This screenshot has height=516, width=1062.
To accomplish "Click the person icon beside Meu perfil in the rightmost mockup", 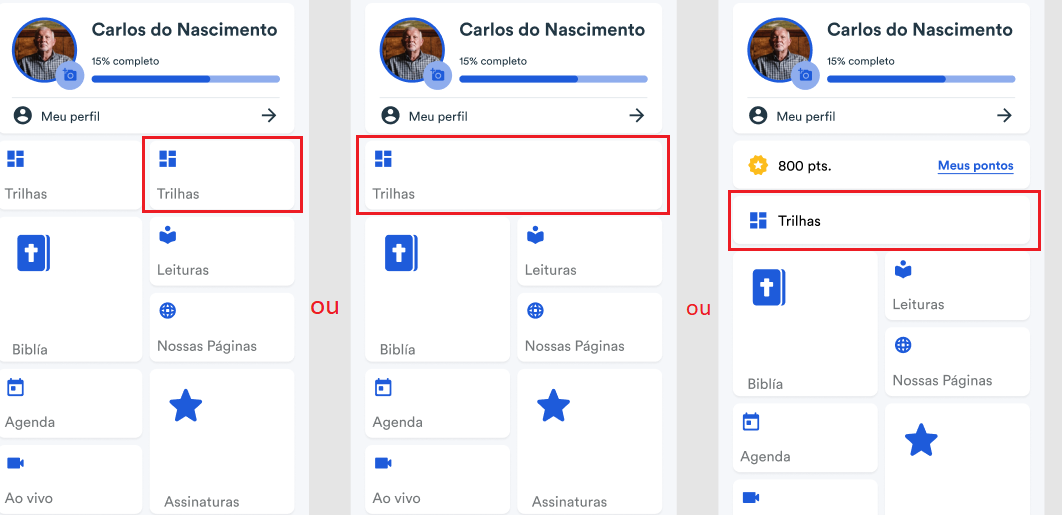I will [758, 116].
